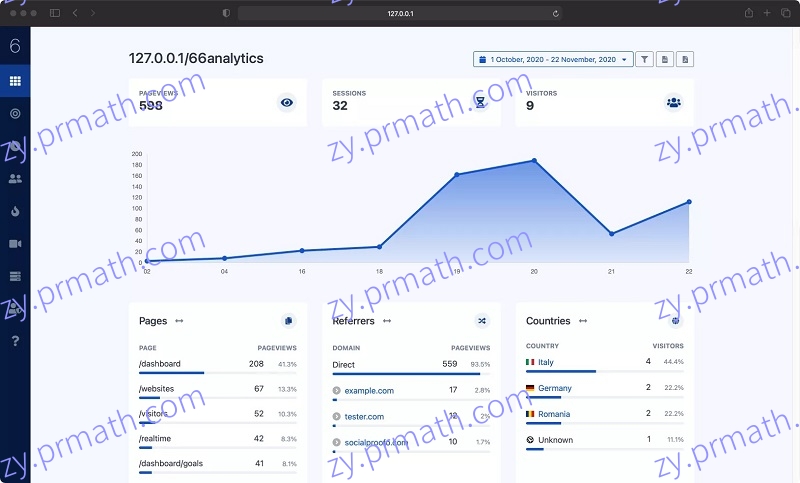Open the Romania country link

[x=554, y=414]
